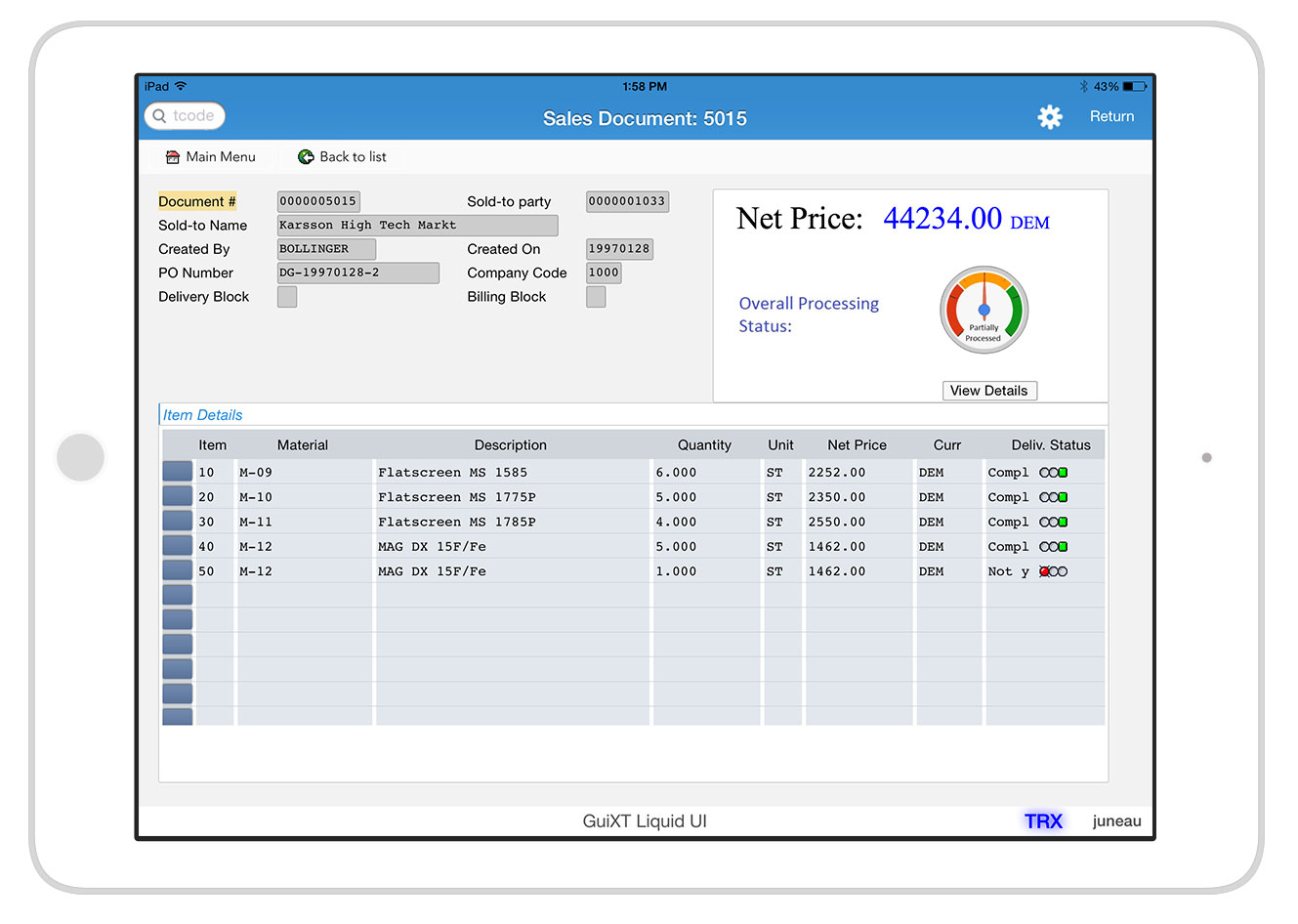Image resolution: width=1298 pixels, height=924 pixels.
Task: Click delivery status lights for item 10
Action: pyautogui.click(x=1053, y=473)
